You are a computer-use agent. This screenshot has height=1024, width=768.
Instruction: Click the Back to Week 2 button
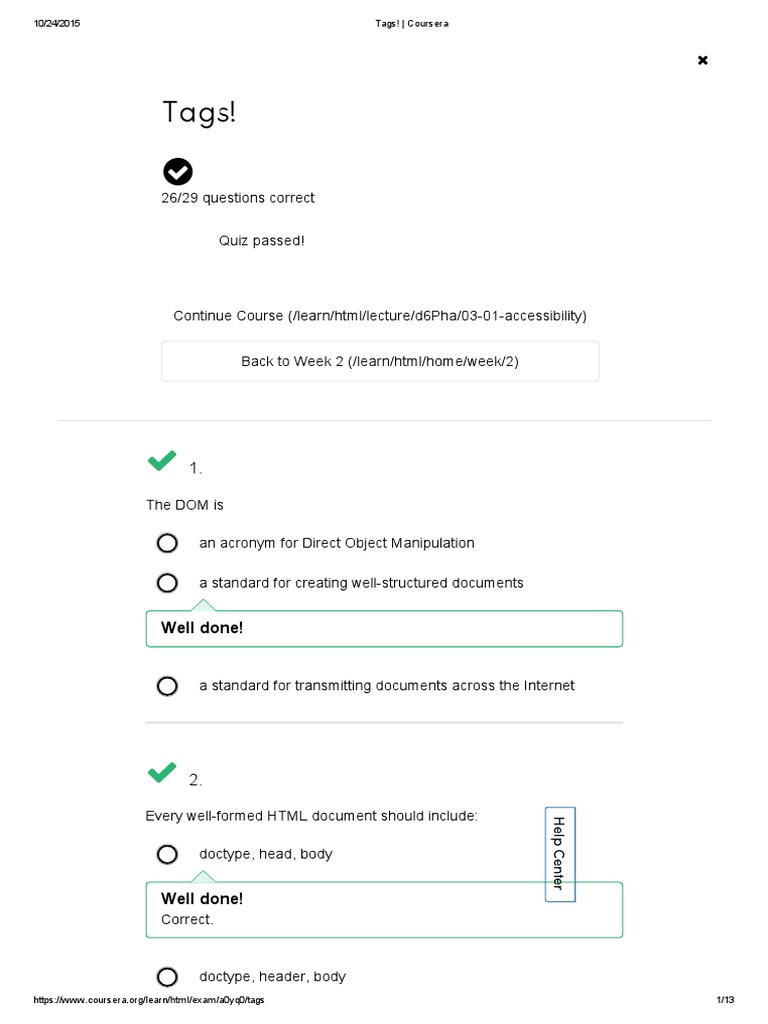380,361
